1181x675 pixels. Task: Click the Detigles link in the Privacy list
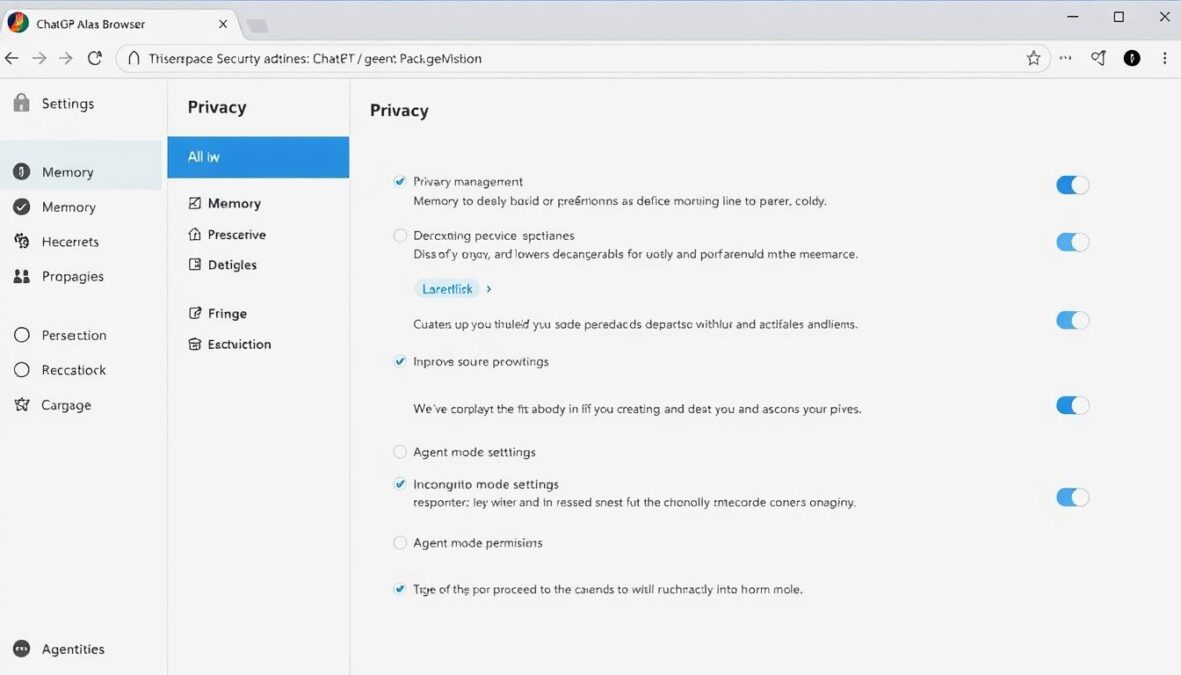click(232, 264)
